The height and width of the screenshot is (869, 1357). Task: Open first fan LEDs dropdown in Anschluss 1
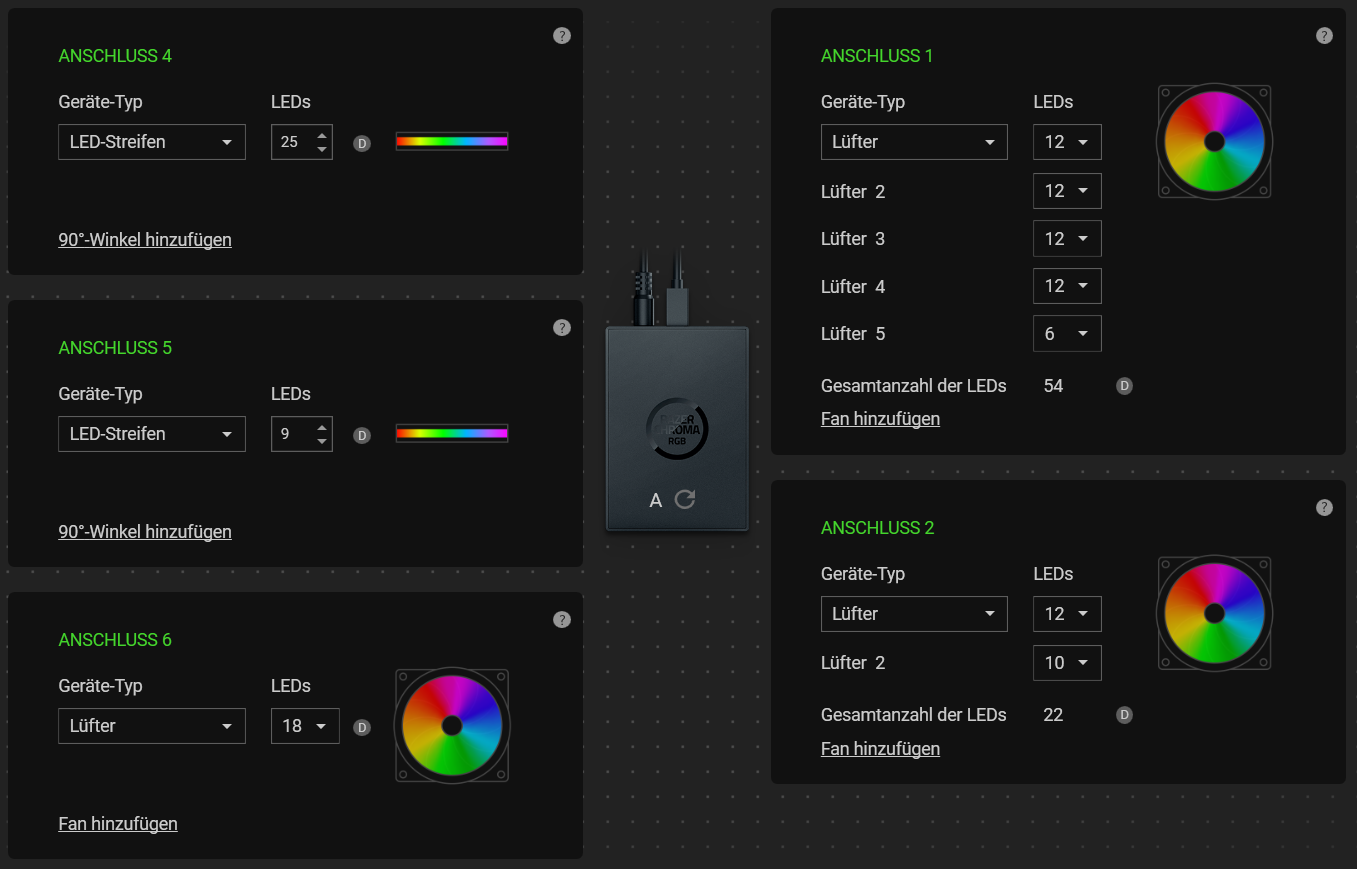(x=1067, y=142)
